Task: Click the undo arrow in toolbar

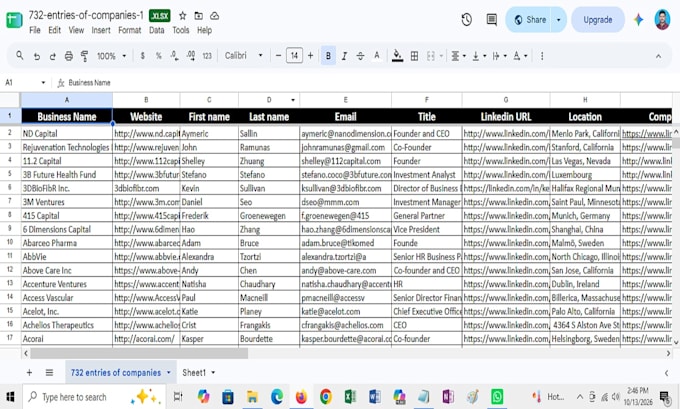Action: pos(37,56)
